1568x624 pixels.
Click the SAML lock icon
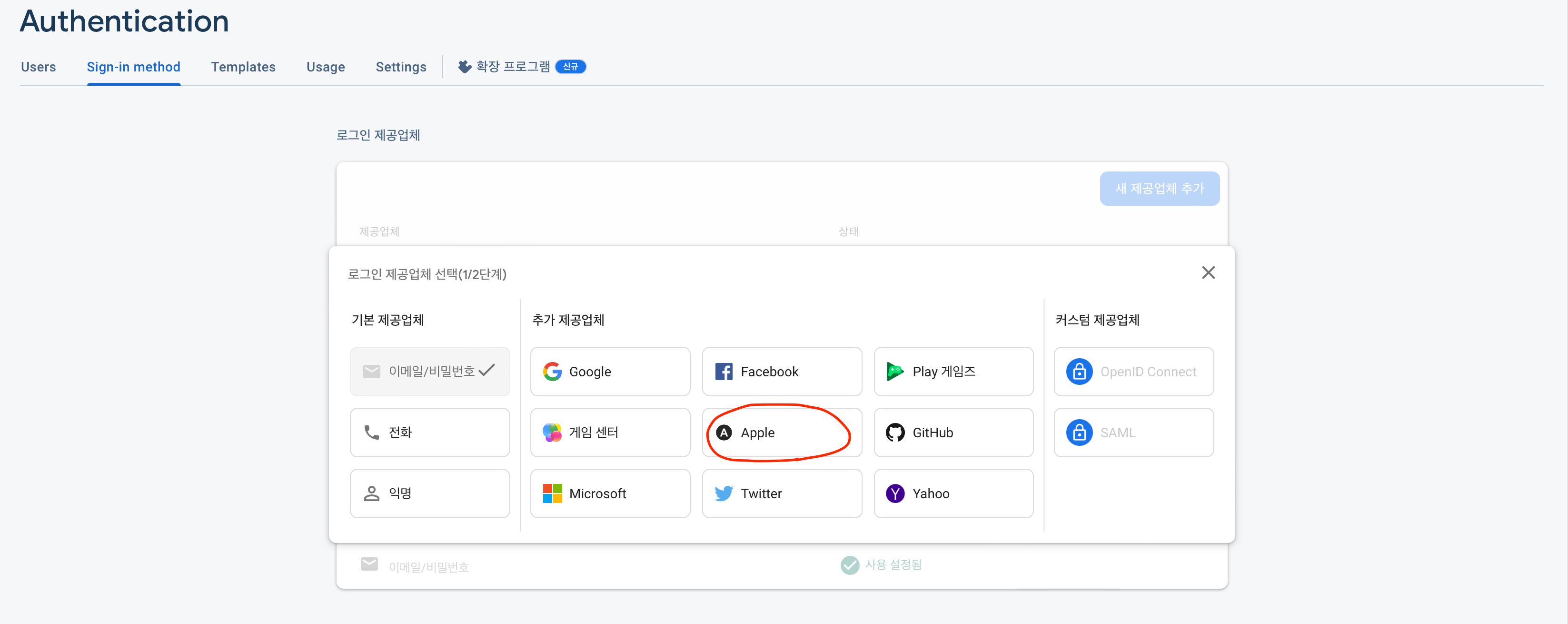1079,432
